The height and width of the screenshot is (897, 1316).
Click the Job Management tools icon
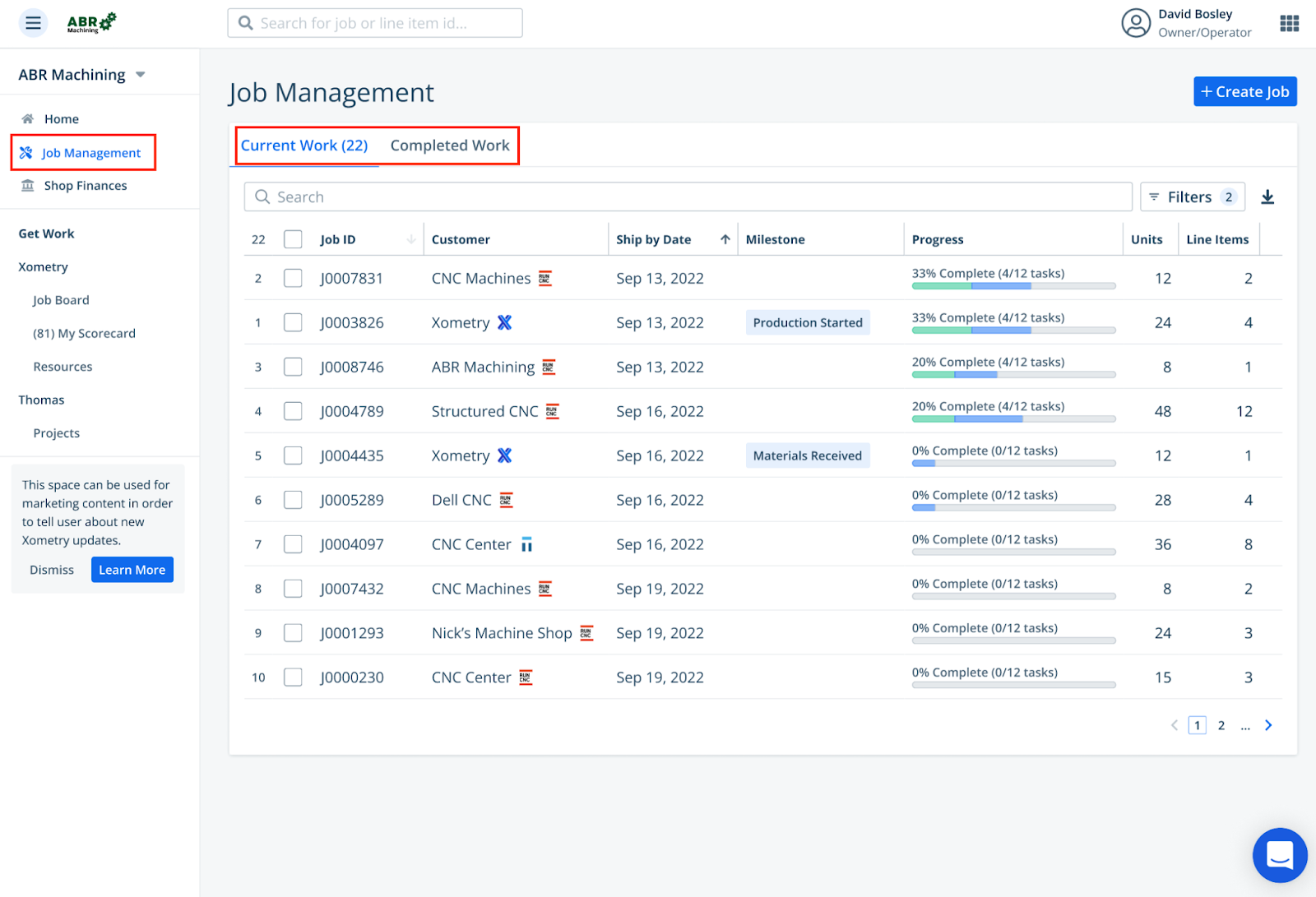point(26,152)
